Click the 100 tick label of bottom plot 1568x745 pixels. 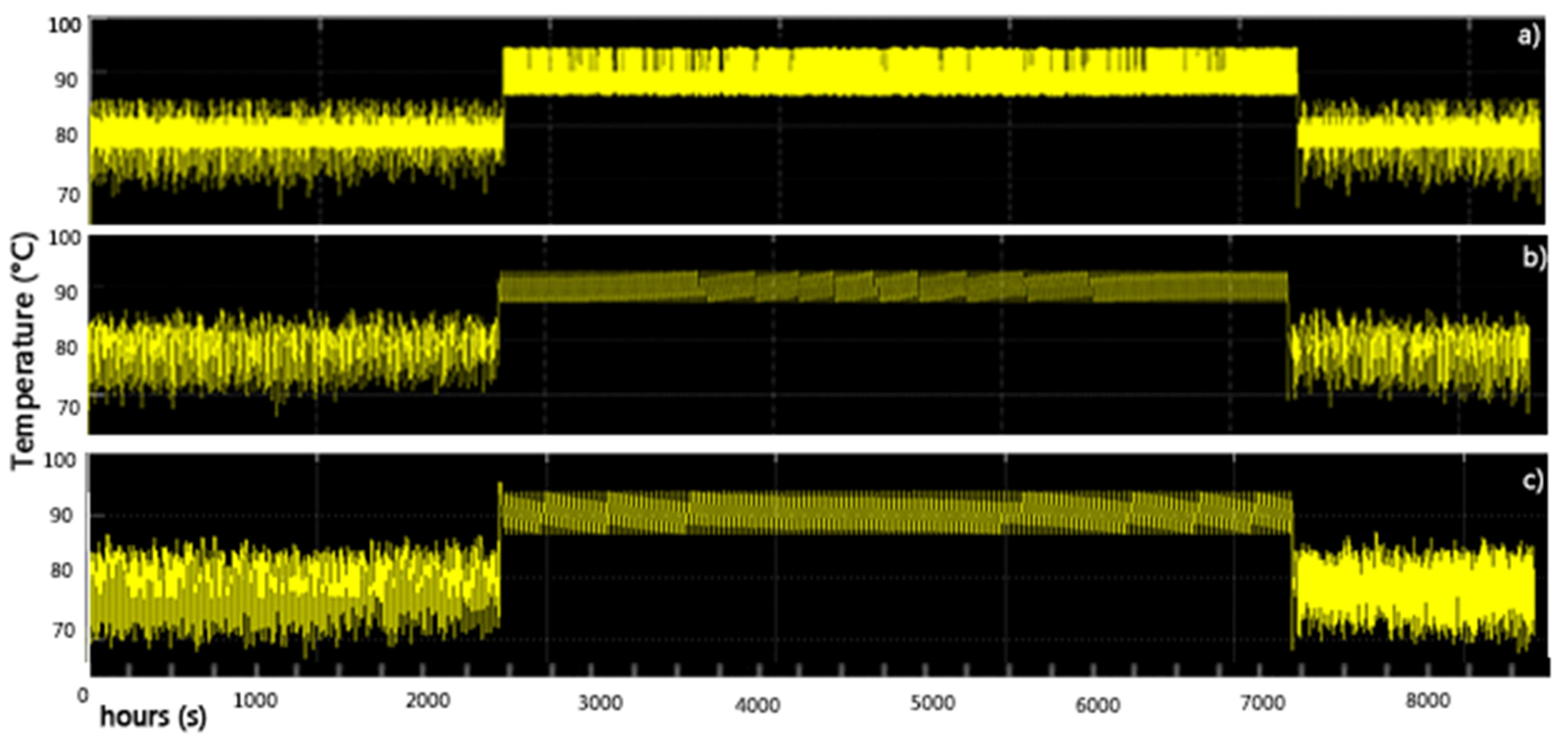pos(59,459)
